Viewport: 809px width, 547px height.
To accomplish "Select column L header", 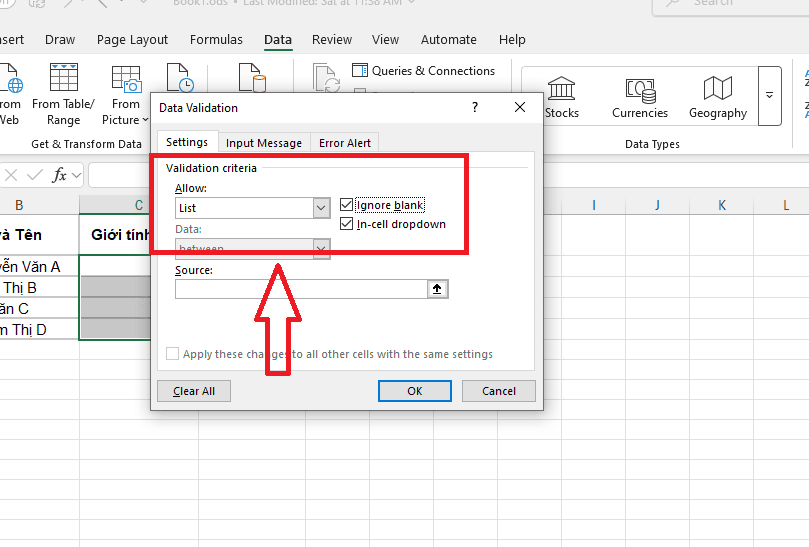I will tap(782, 205).
